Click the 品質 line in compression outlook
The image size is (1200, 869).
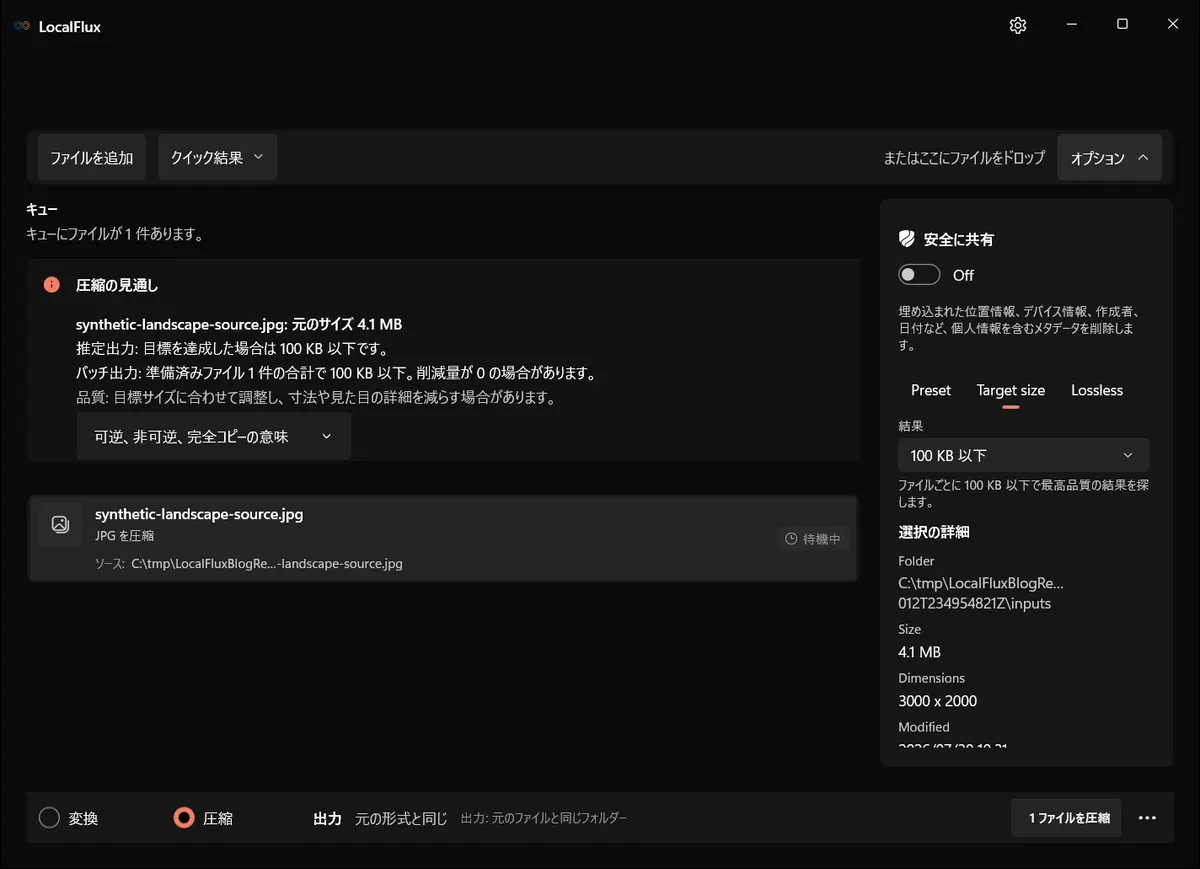coord(316,397)
